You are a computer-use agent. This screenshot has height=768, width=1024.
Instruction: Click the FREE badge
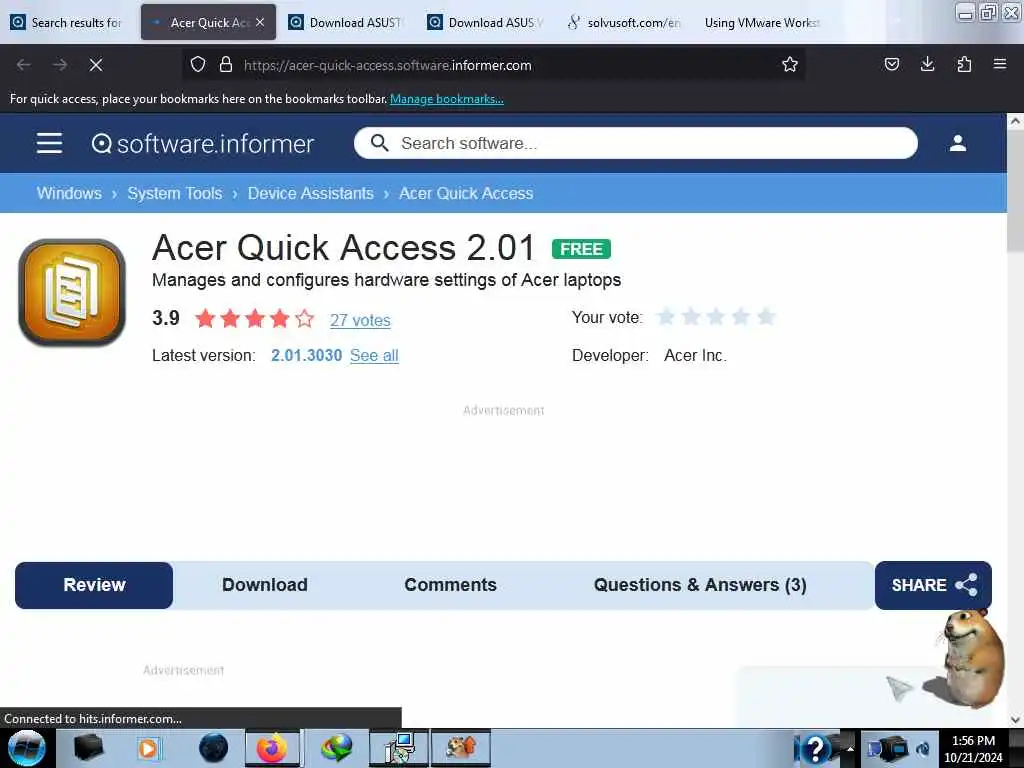tap(581, 249)
